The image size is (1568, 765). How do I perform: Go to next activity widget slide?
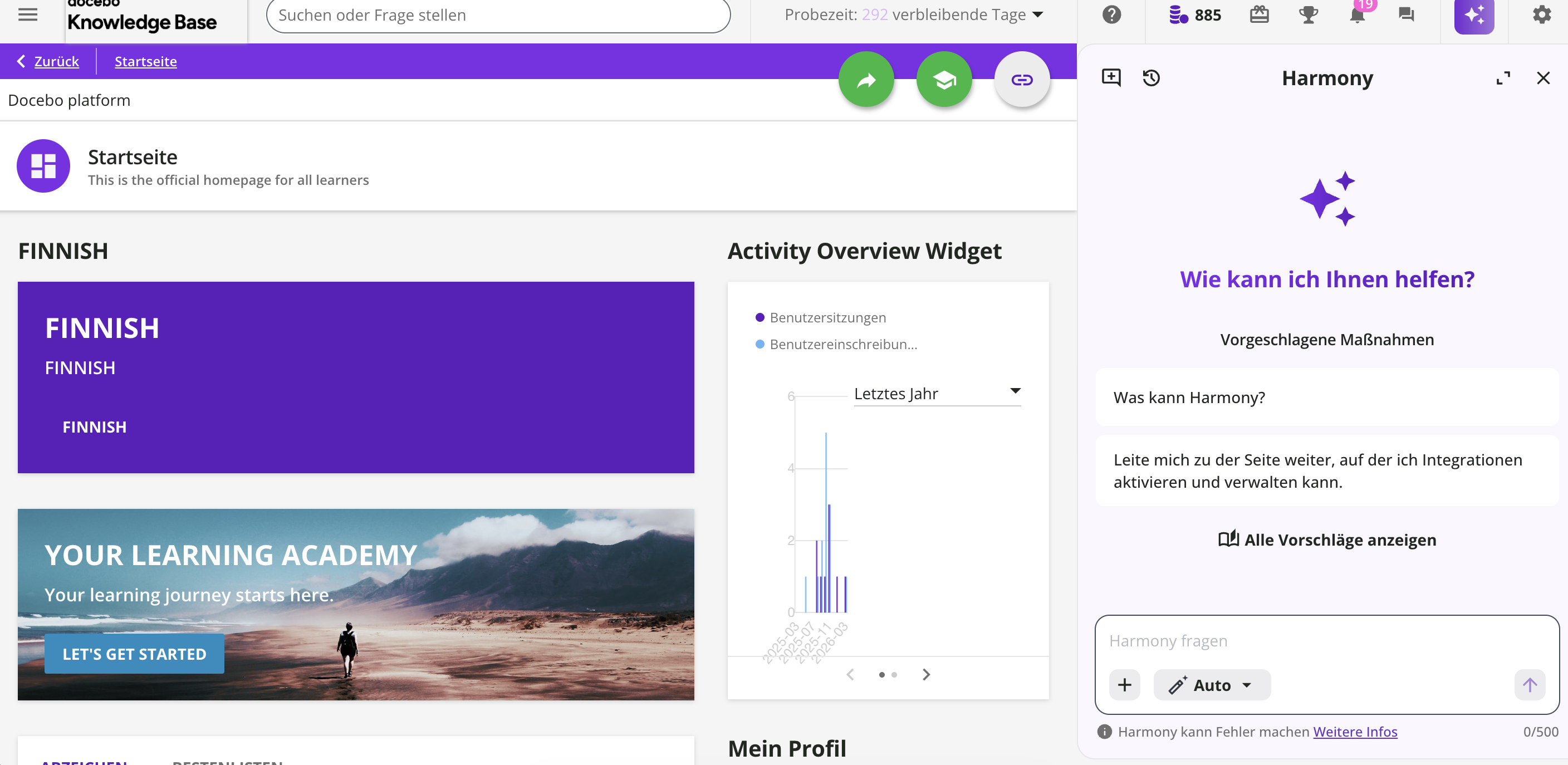[x=926, y=674]
